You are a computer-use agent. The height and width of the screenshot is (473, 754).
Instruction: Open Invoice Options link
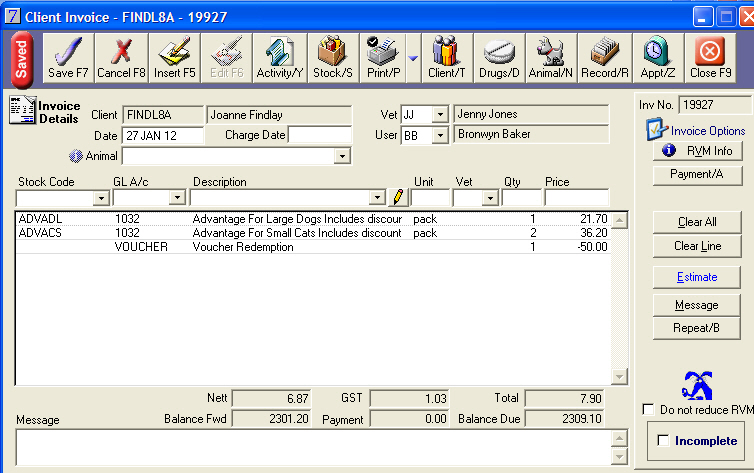tap(708, 131)
